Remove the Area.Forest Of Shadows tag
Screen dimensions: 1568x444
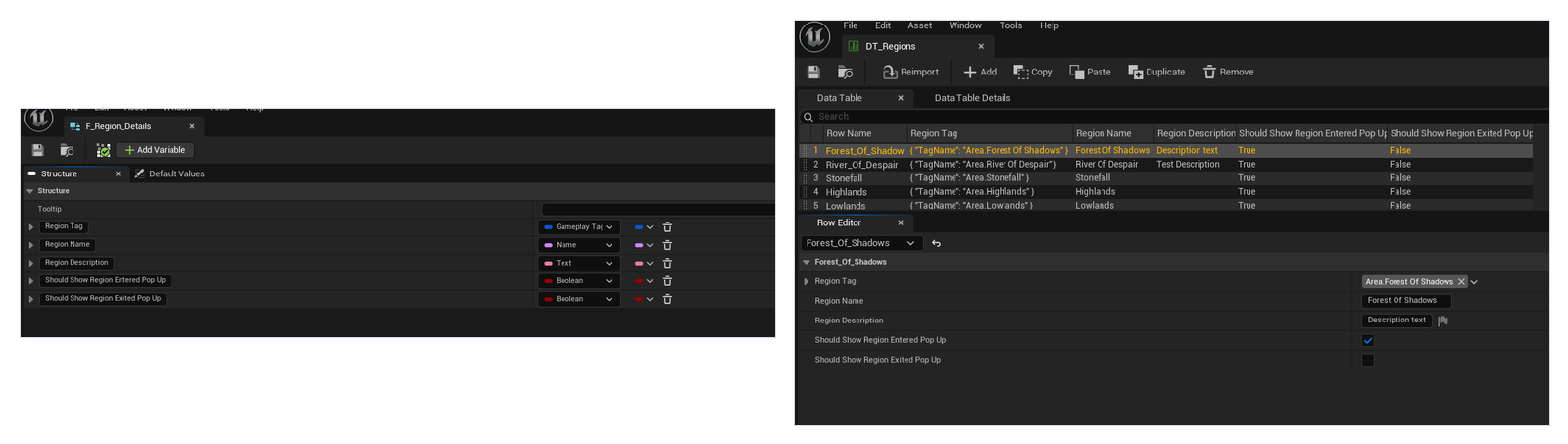point(1461,282)
